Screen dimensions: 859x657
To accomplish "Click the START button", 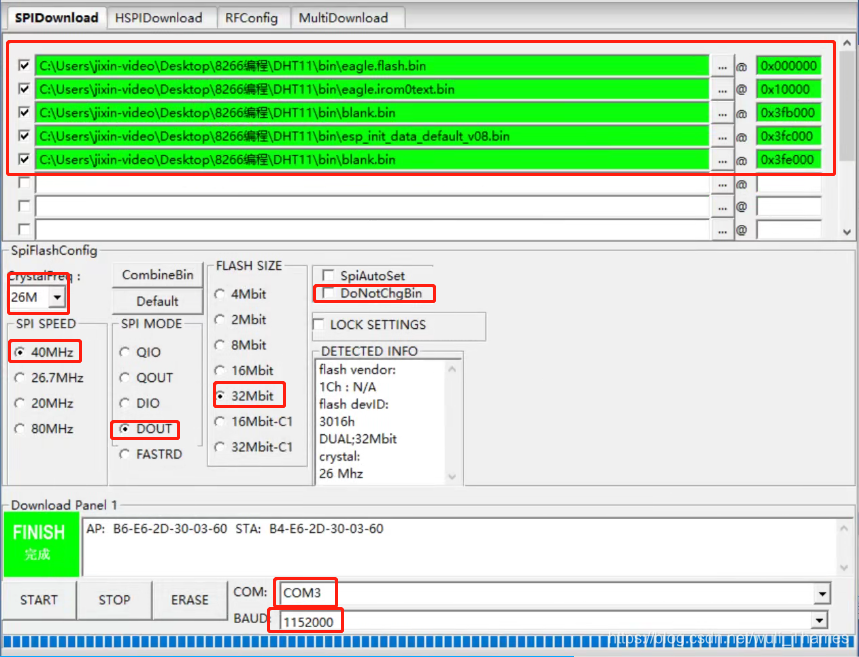I will (x=38, y=600).
